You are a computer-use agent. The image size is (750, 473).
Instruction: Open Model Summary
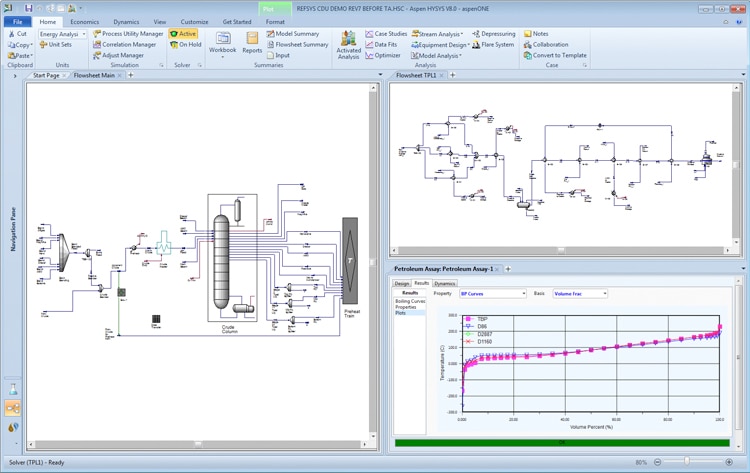[293, 34]
